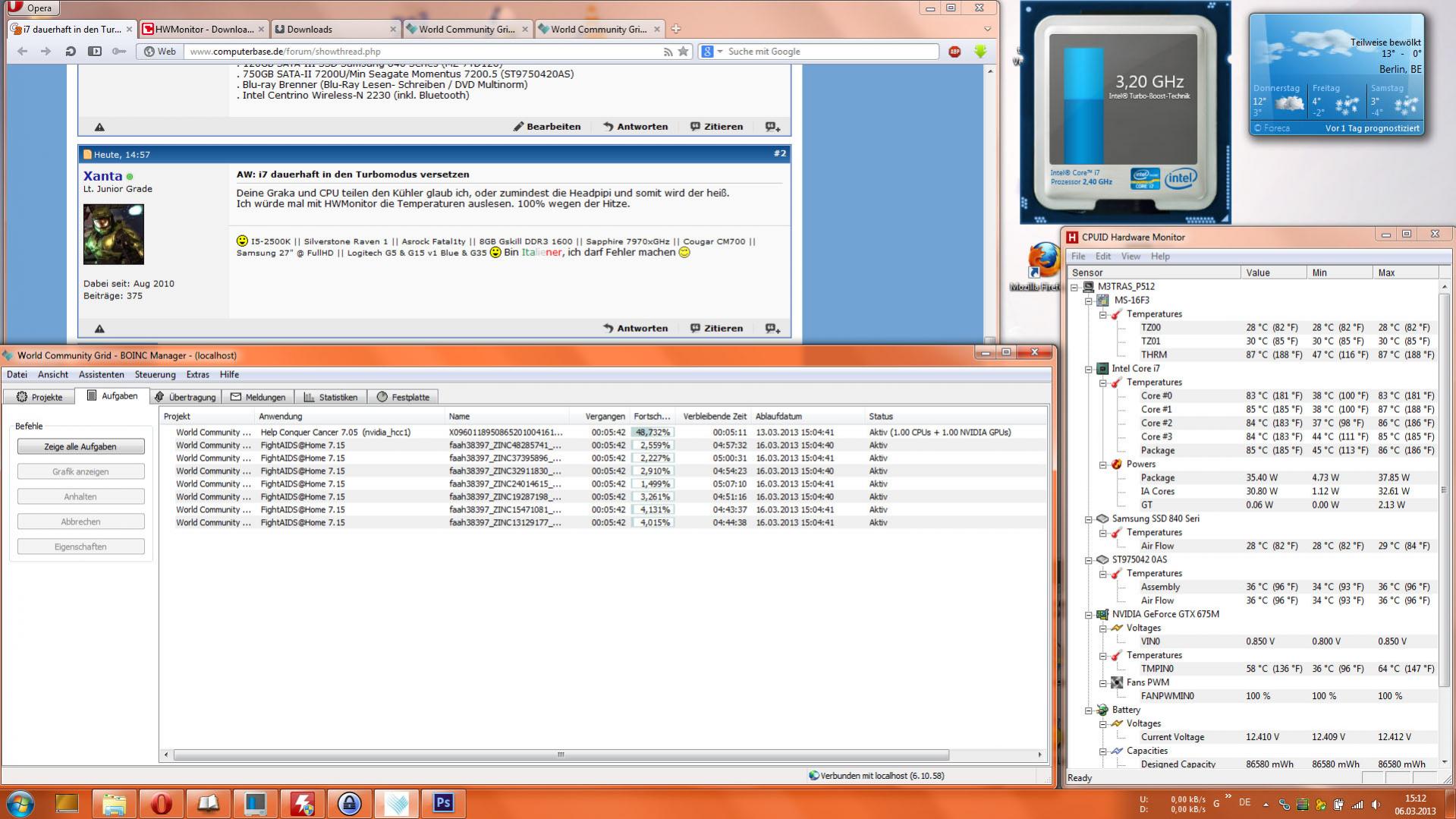
Task: Click the HWMonitor scroll-down arrow
Action: coord(1445,762)
